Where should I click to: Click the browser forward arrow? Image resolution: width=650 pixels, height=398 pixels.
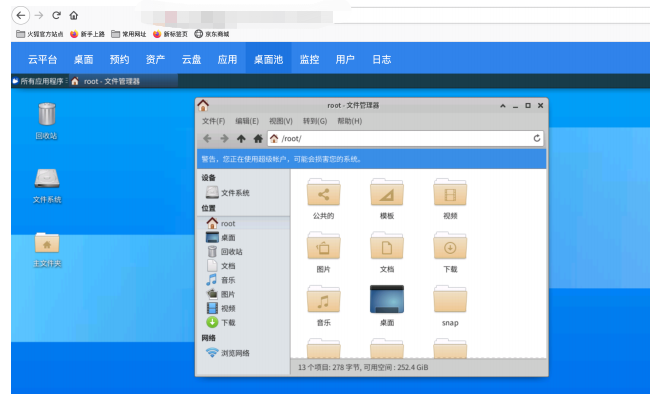tap(39, 16)
